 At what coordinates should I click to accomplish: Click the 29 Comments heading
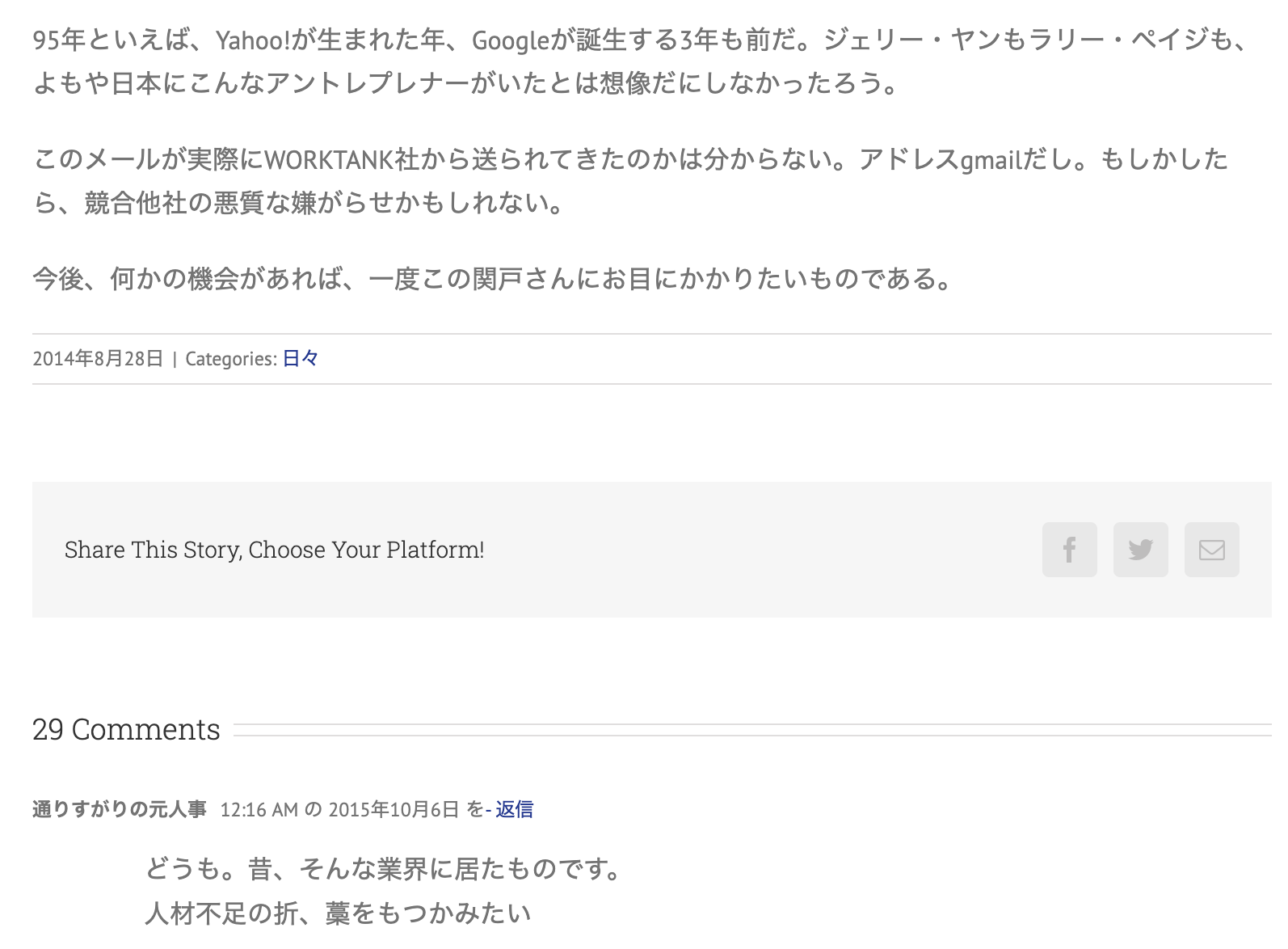pyautogui.click(x=126, y=730)
